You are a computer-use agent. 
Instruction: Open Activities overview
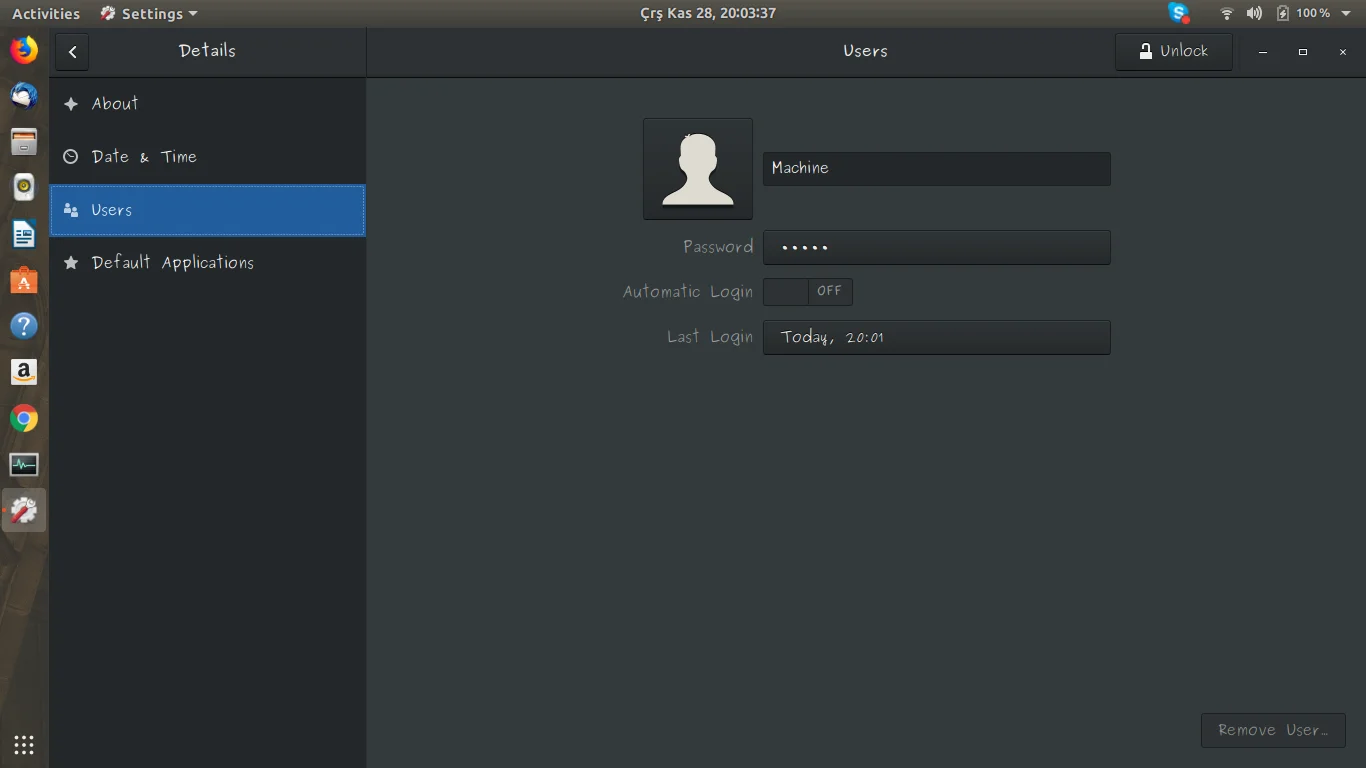coord(46,13)
